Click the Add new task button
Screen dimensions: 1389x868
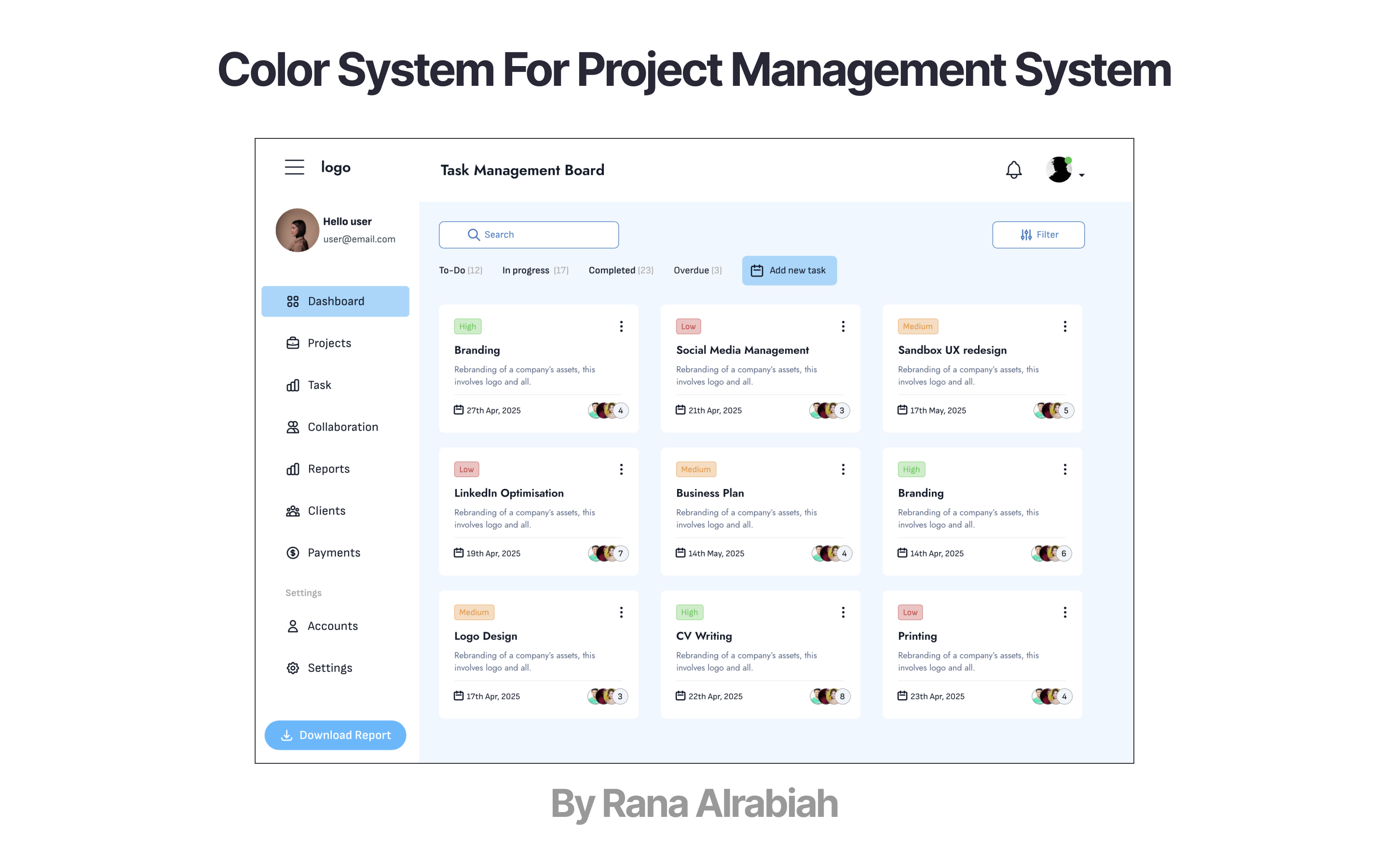click(789, 270)
